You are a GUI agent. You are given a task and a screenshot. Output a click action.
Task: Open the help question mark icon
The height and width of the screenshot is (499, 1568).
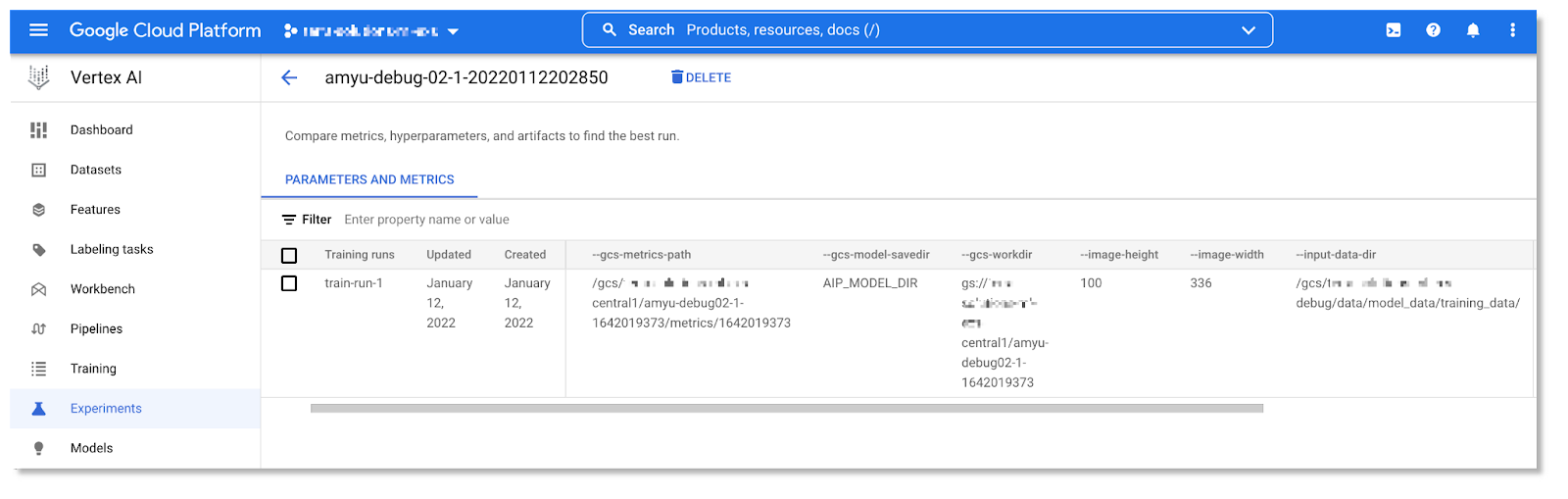[x=1433, y=30]
